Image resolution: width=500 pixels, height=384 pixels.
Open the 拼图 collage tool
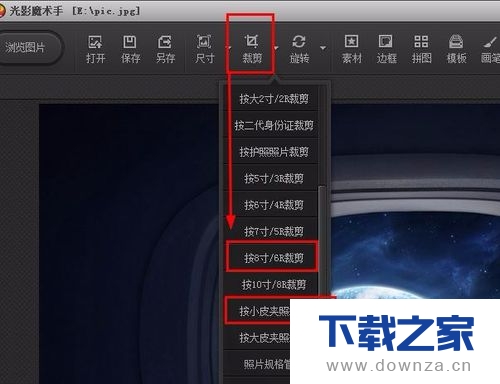(421, 49)
